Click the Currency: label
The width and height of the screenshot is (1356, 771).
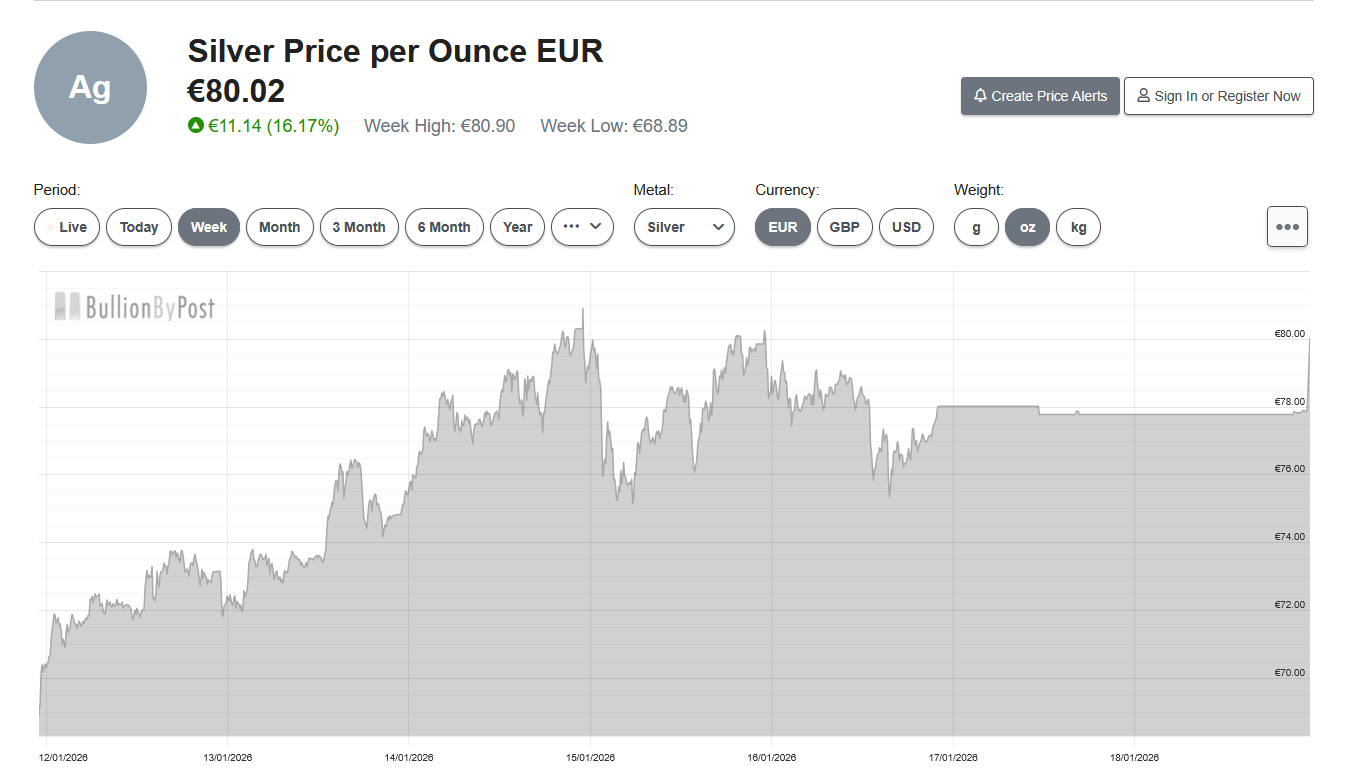click(787, 190)
